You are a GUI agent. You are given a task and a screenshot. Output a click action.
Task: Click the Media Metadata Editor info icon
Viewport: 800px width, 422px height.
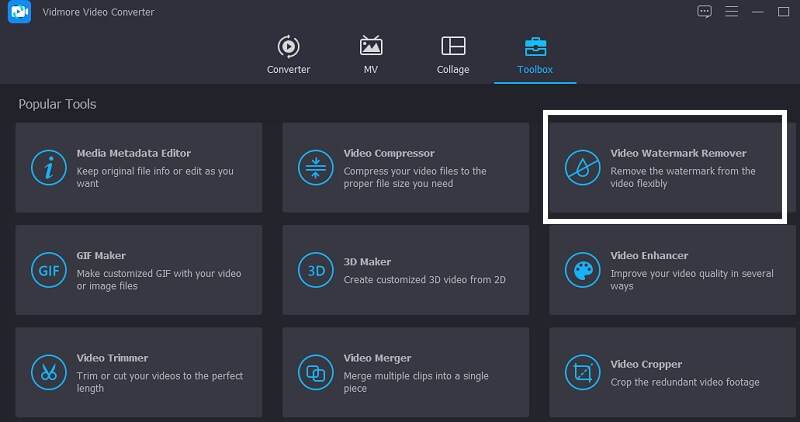(x=48, y=168)
